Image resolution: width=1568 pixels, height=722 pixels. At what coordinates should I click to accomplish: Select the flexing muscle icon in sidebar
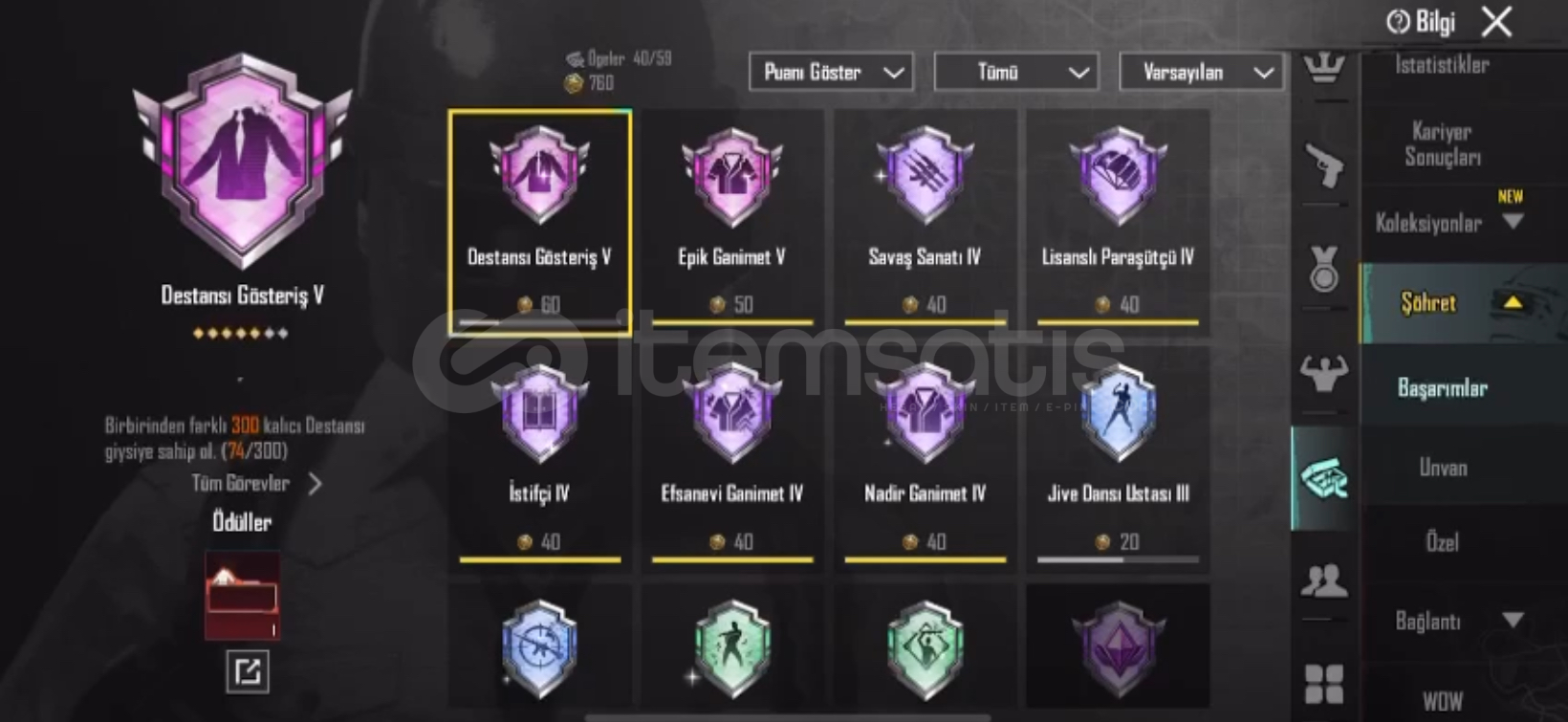point(1324,372)
